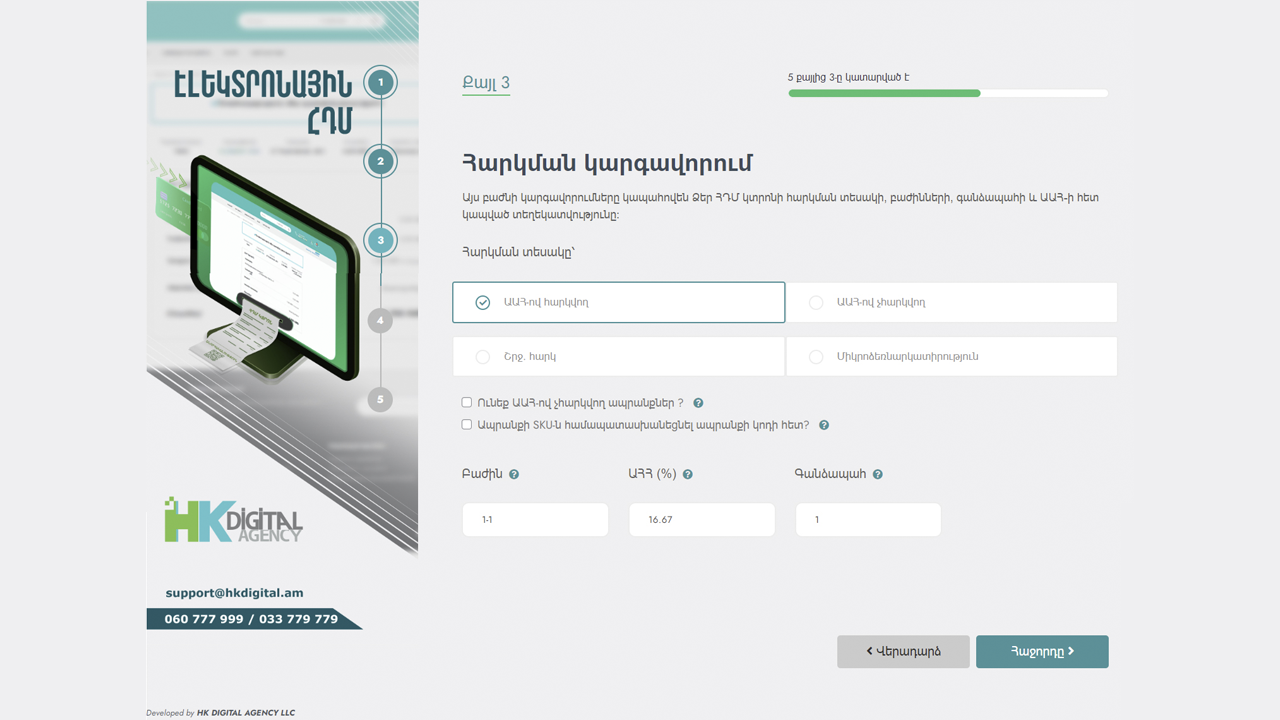Click the HK Digital Agency logo

(233, 520)
